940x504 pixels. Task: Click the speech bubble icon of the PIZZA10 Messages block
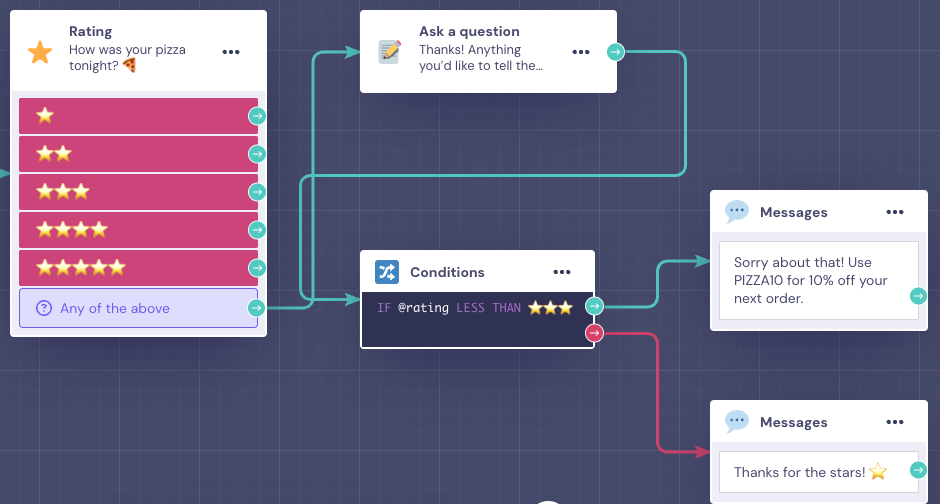(x=737, y=212)
